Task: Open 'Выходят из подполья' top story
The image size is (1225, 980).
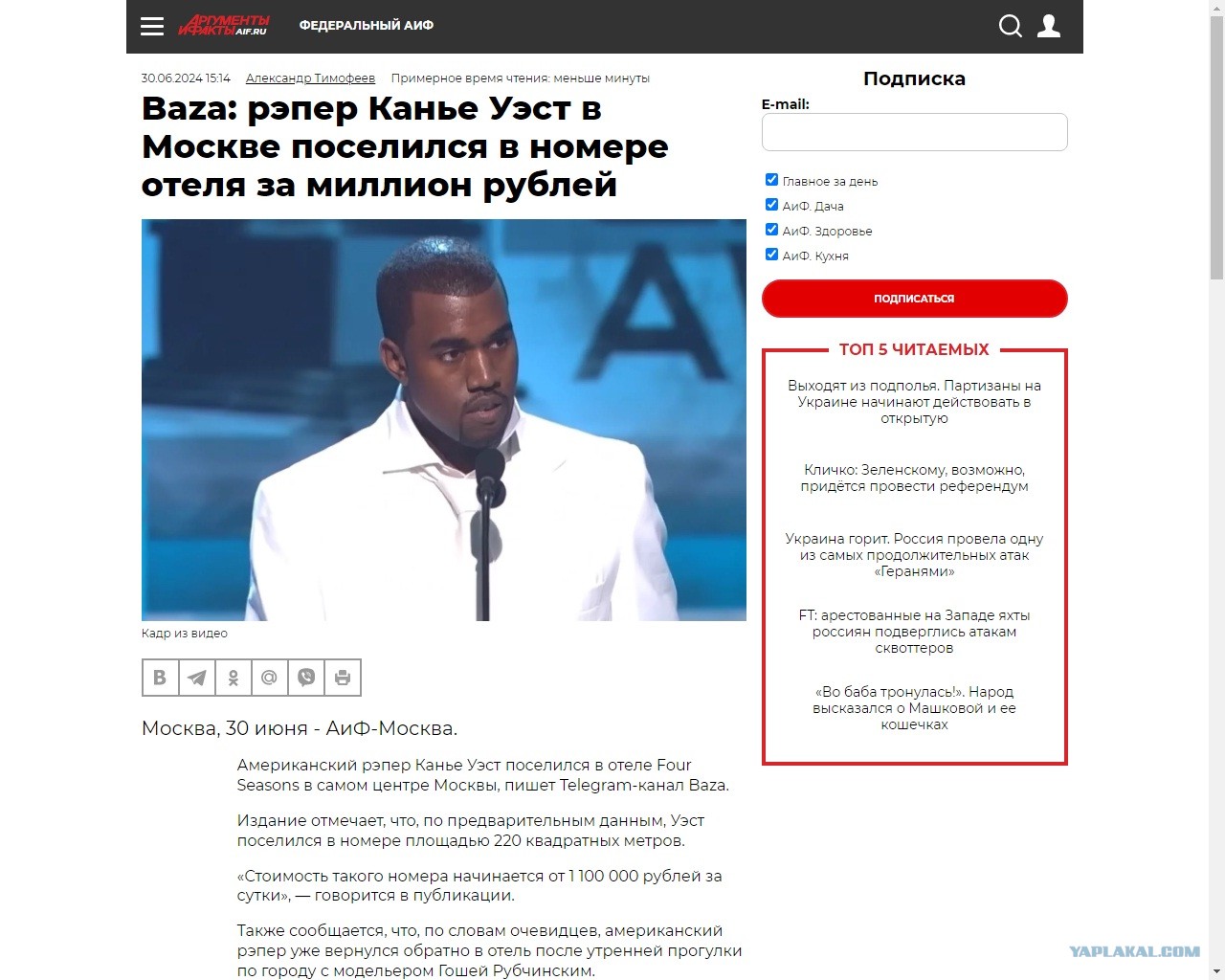Action: click(x=914, y=402)
